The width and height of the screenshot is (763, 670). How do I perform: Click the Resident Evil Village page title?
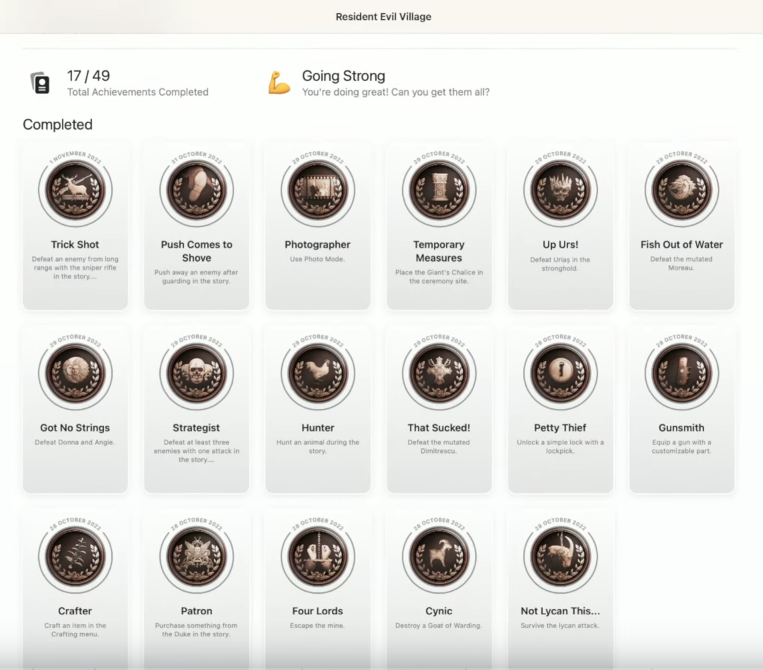(x=383, y=17)
